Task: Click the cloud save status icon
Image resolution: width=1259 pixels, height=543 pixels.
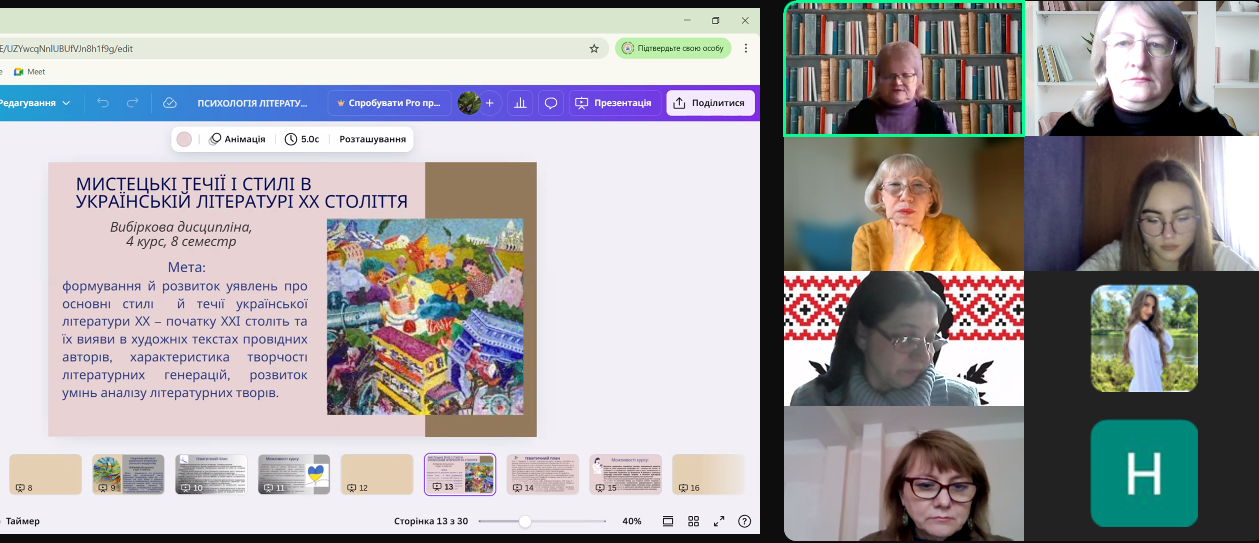Action: [170, 103]
